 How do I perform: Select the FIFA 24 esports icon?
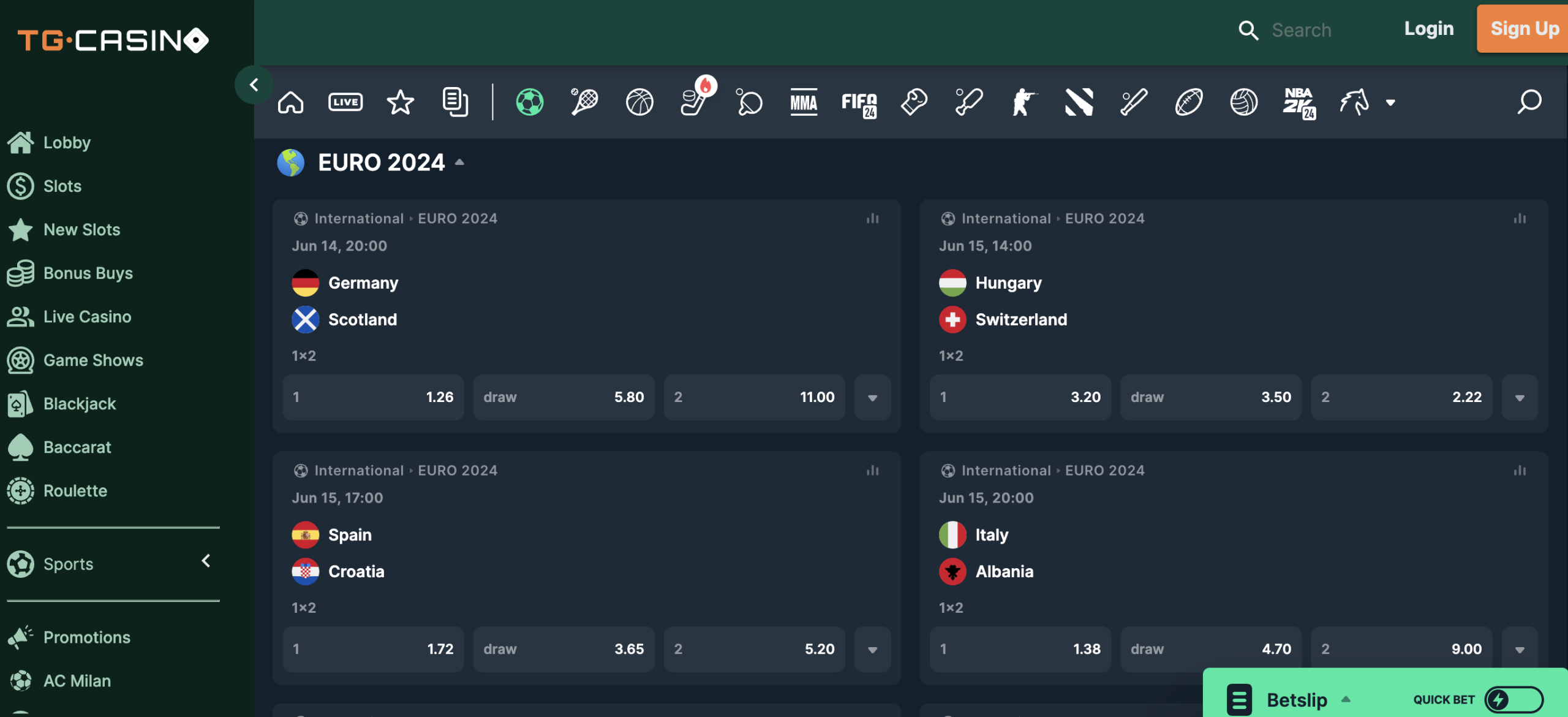click(x=859, y=104)
